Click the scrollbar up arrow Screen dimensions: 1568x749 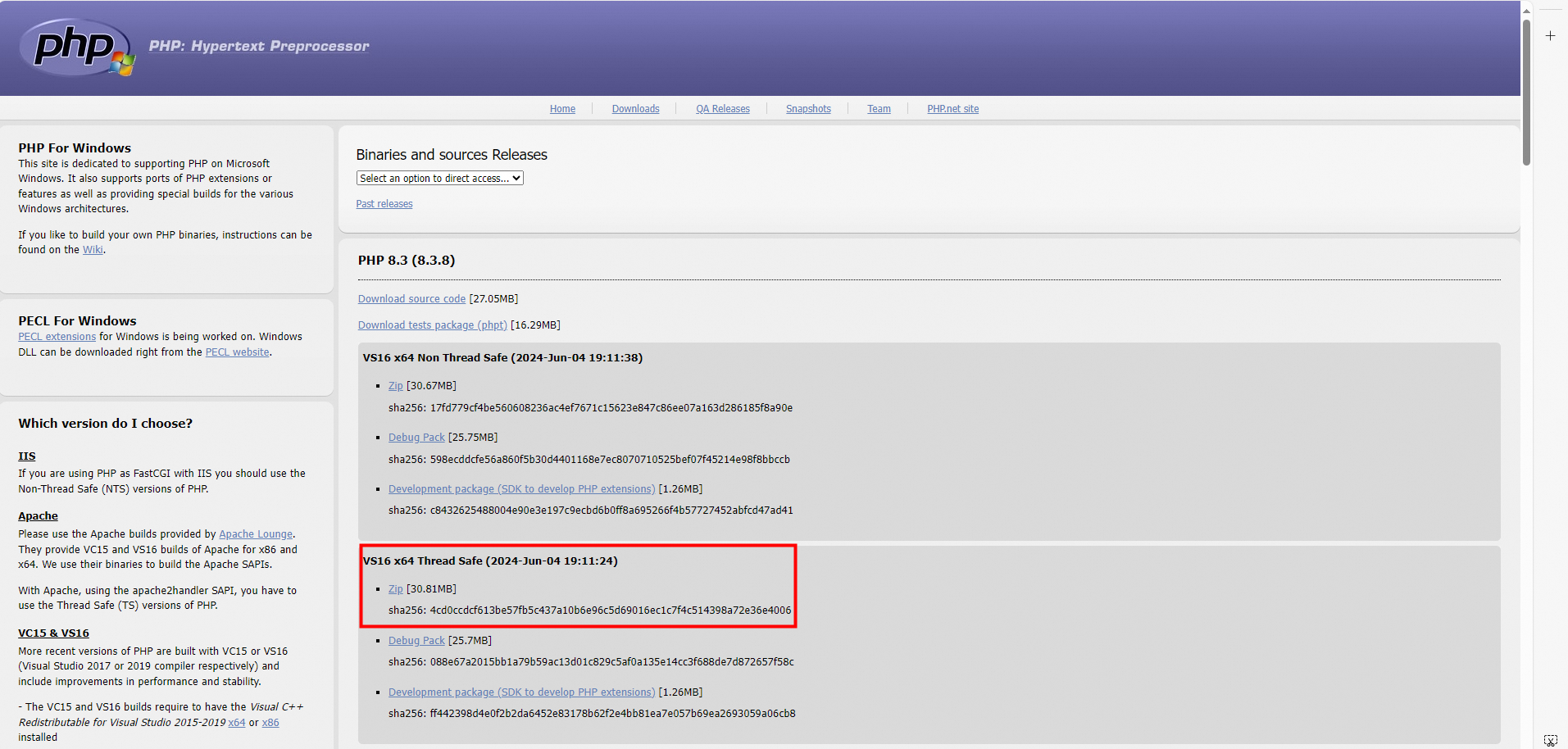1526,11
